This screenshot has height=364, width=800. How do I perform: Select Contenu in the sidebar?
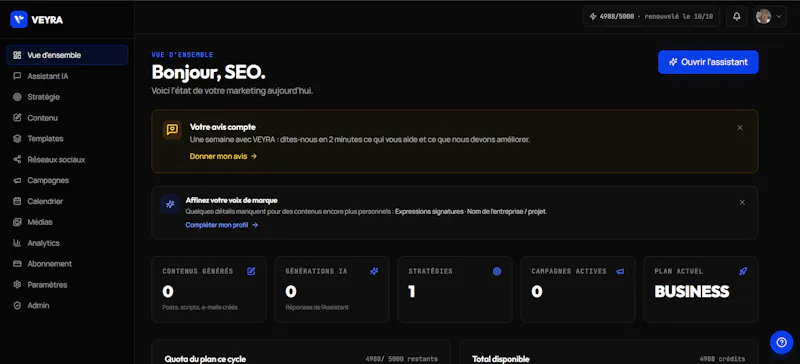point(67,118)
